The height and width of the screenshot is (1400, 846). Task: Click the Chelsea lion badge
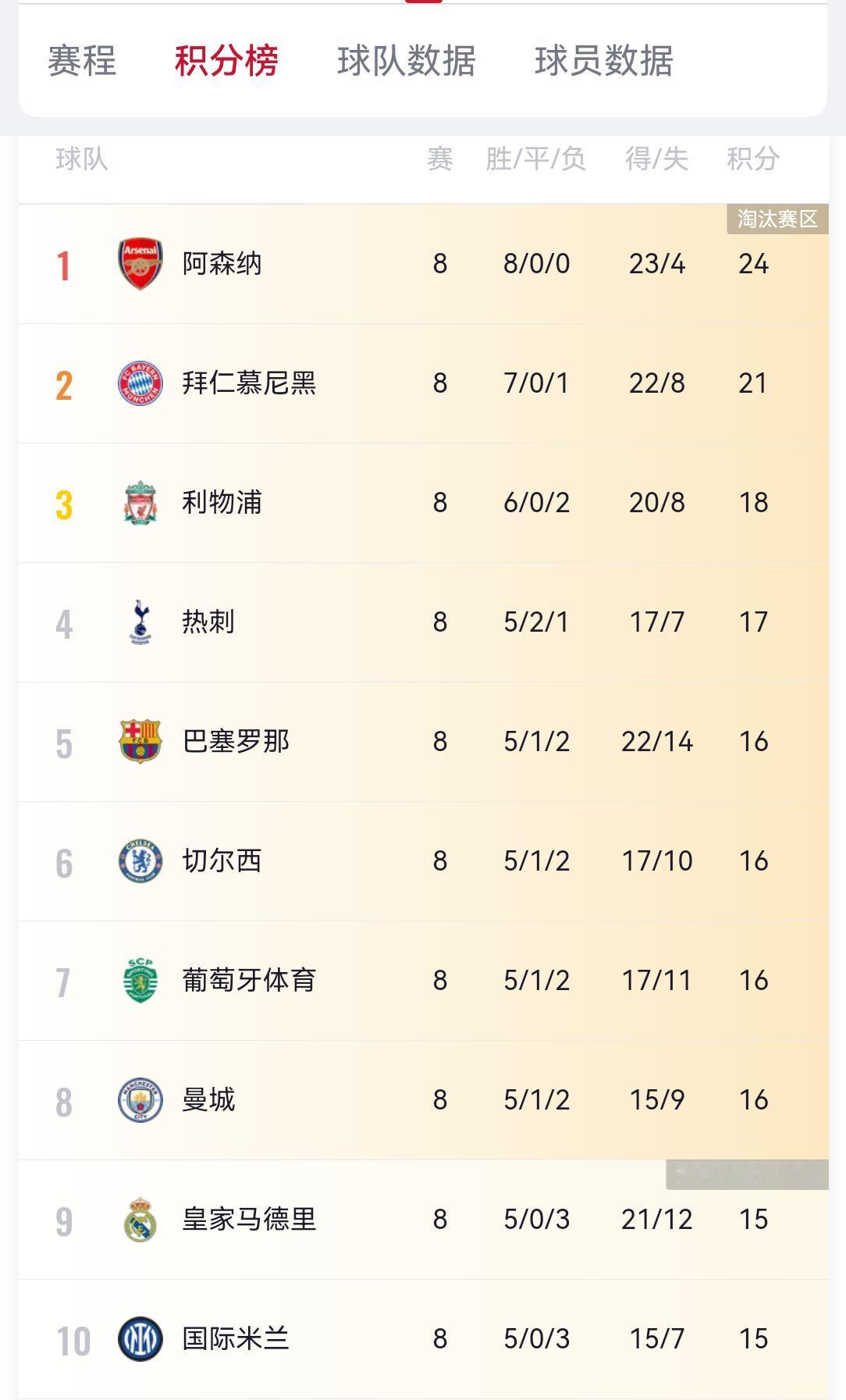click(140, 861)
